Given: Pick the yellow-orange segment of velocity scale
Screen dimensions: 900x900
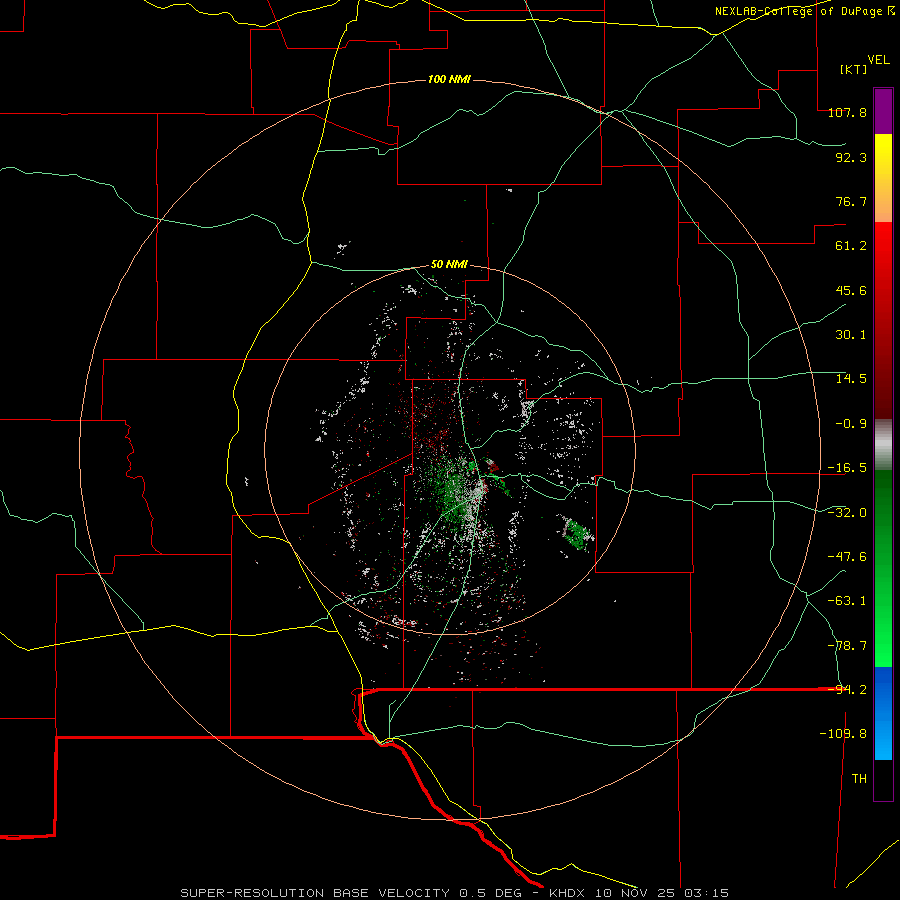Looking at the screenshot, I should (883, 178).
